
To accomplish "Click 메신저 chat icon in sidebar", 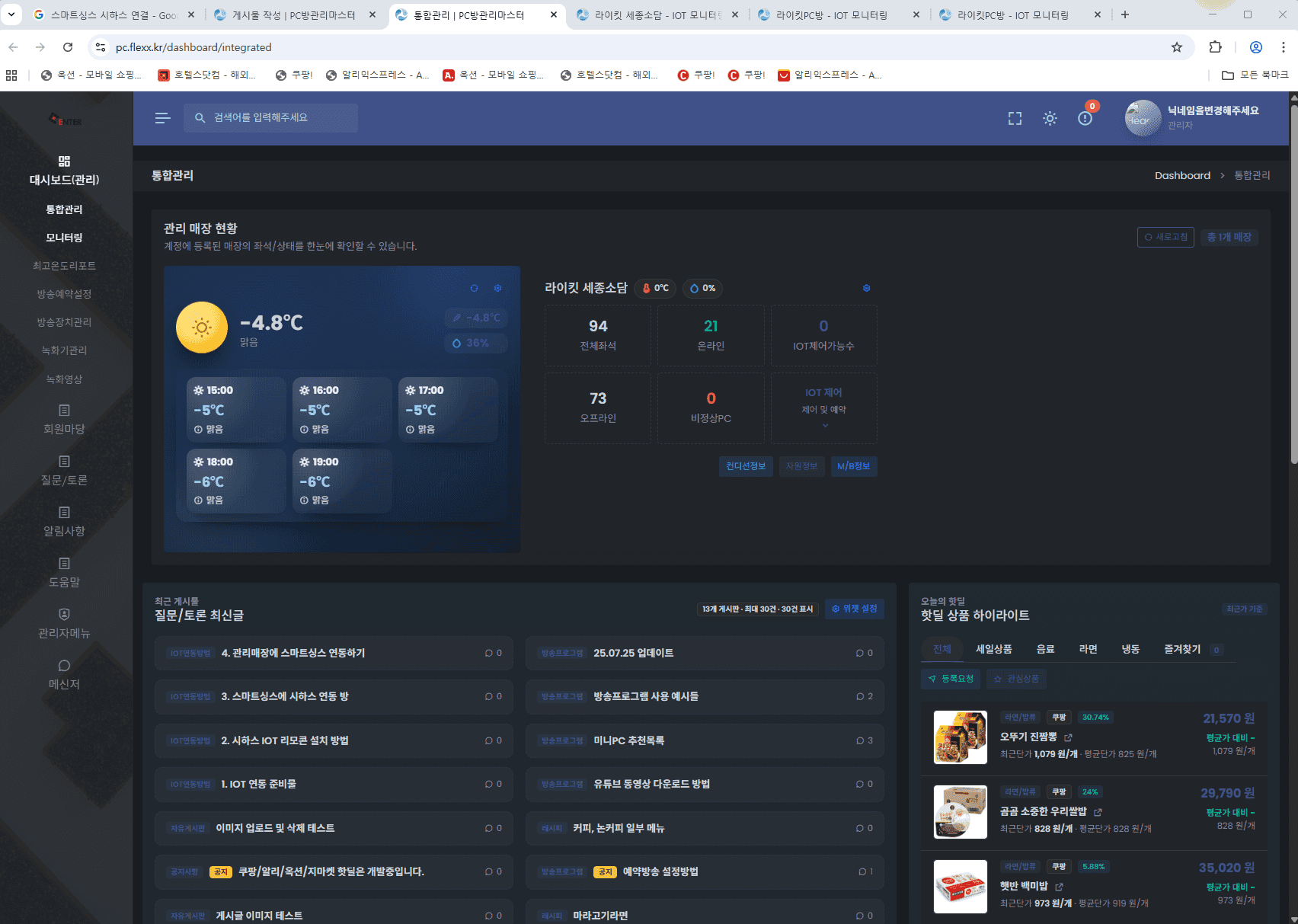I will (x=64, y=666).
